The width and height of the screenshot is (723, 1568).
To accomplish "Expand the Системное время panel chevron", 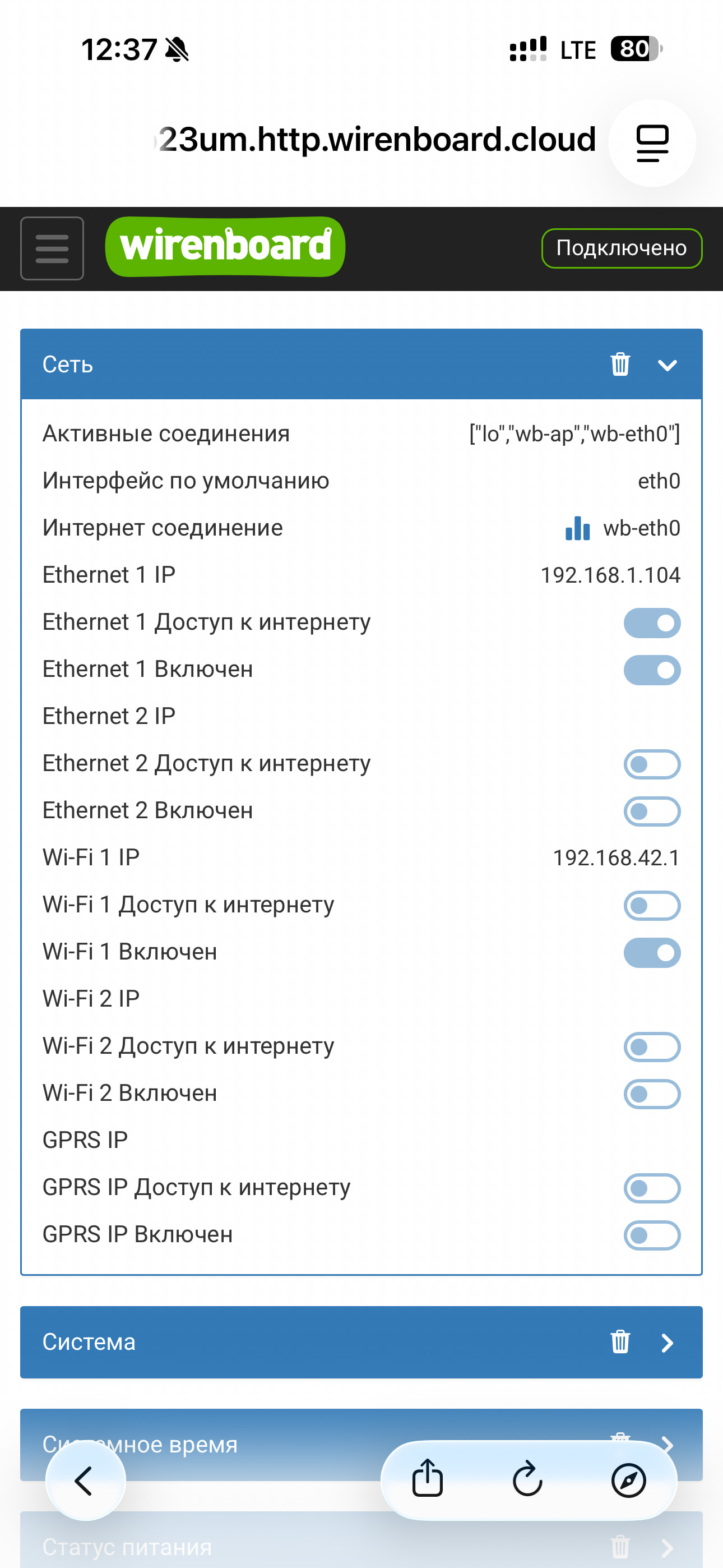I will [668, 1444].
